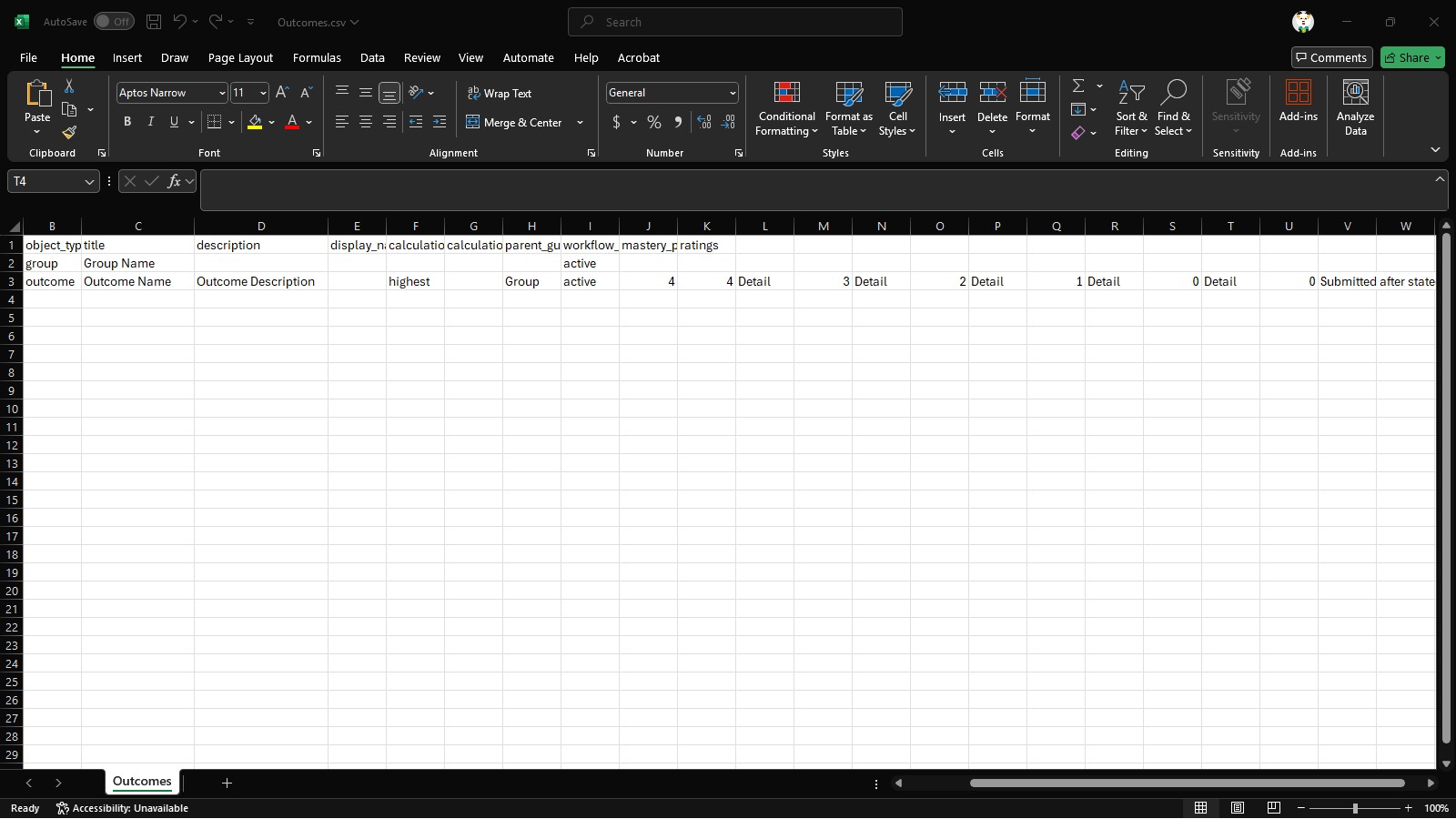Click the Merge & Center button

pos(515,123)
